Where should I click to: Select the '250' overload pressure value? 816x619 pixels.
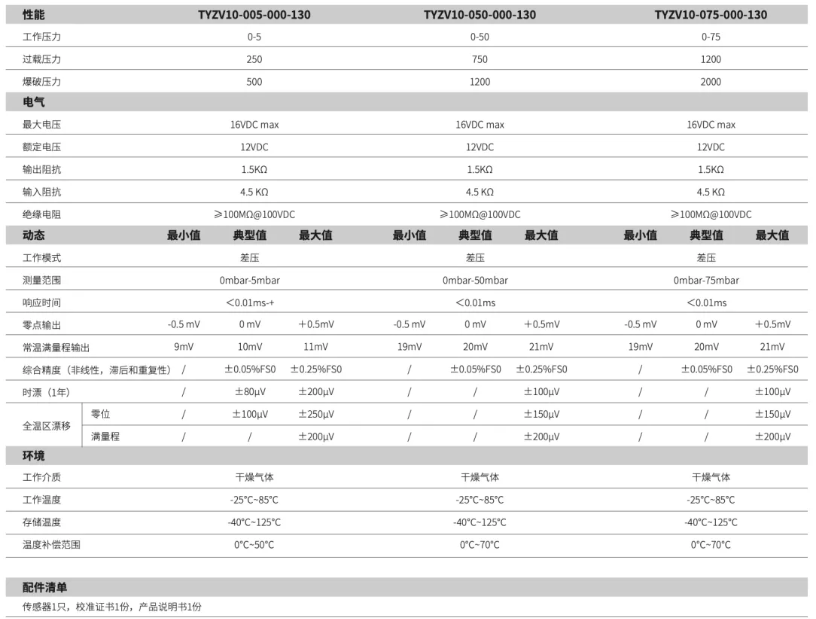tap(254, 59)
